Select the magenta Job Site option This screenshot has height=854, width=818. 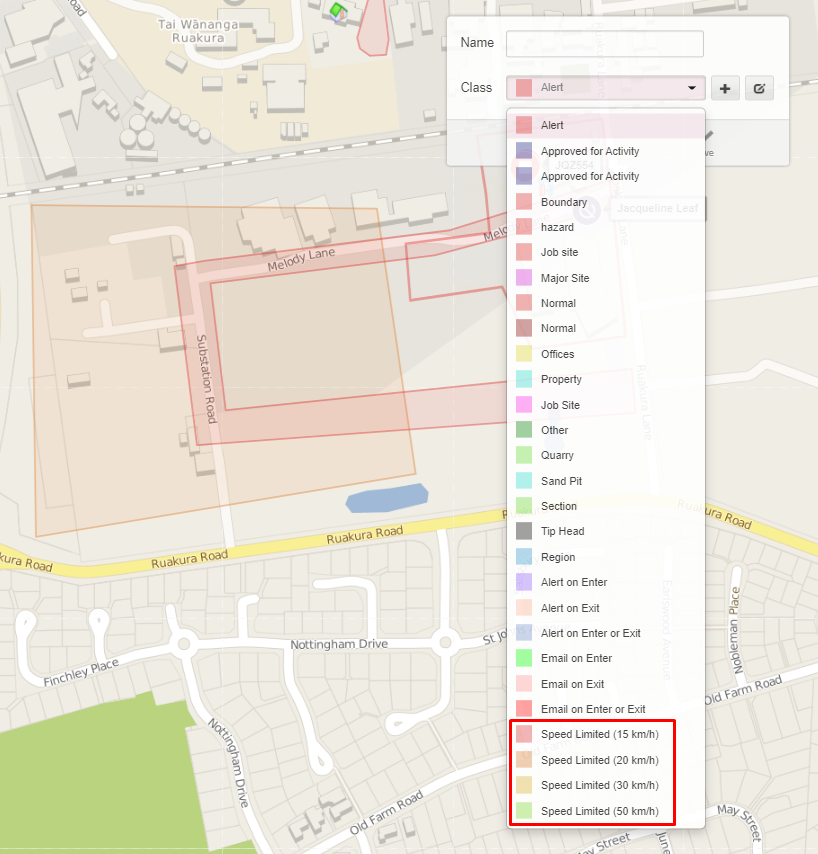606,405
